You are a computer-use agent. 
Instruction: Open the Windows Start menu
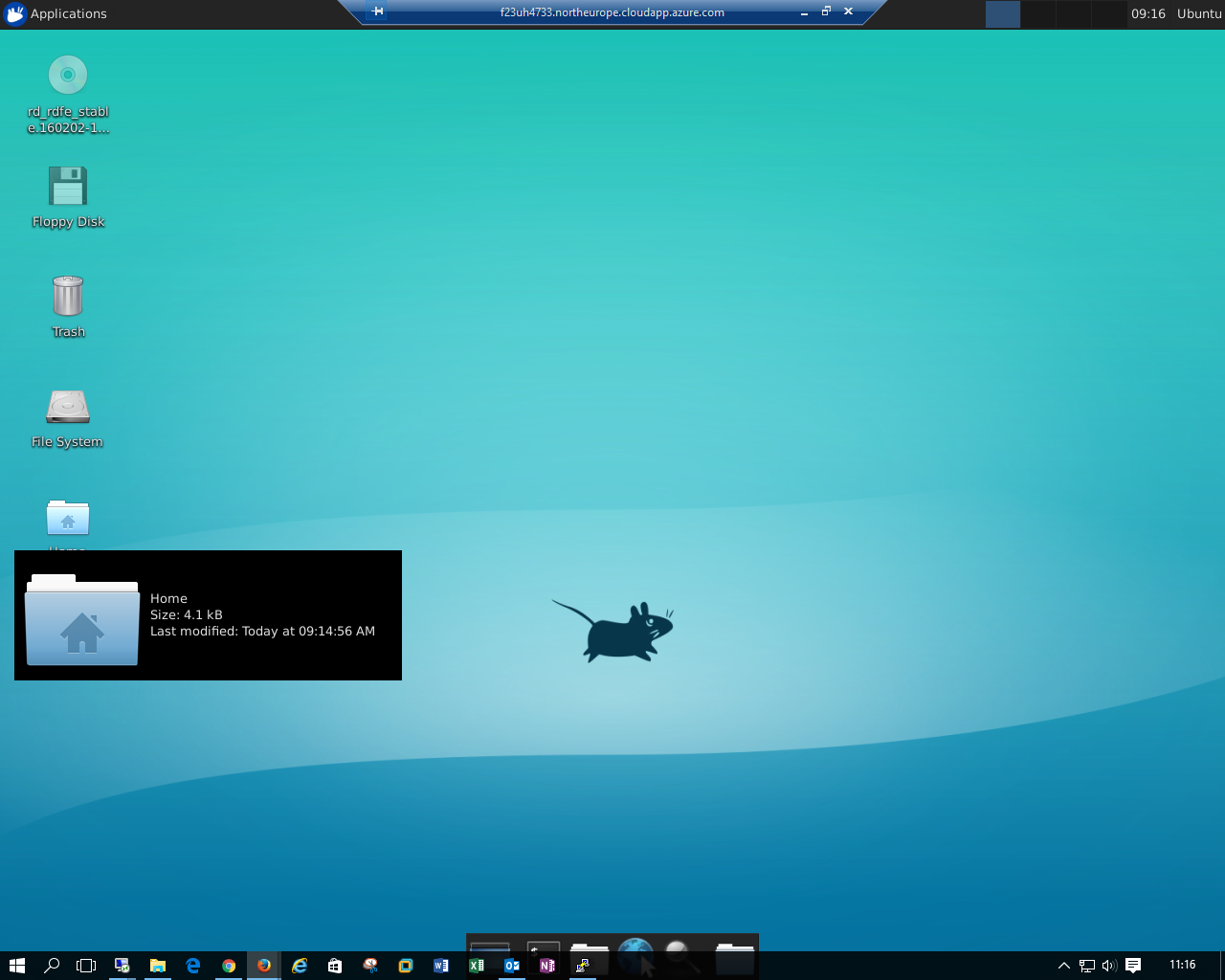point(16,966)
